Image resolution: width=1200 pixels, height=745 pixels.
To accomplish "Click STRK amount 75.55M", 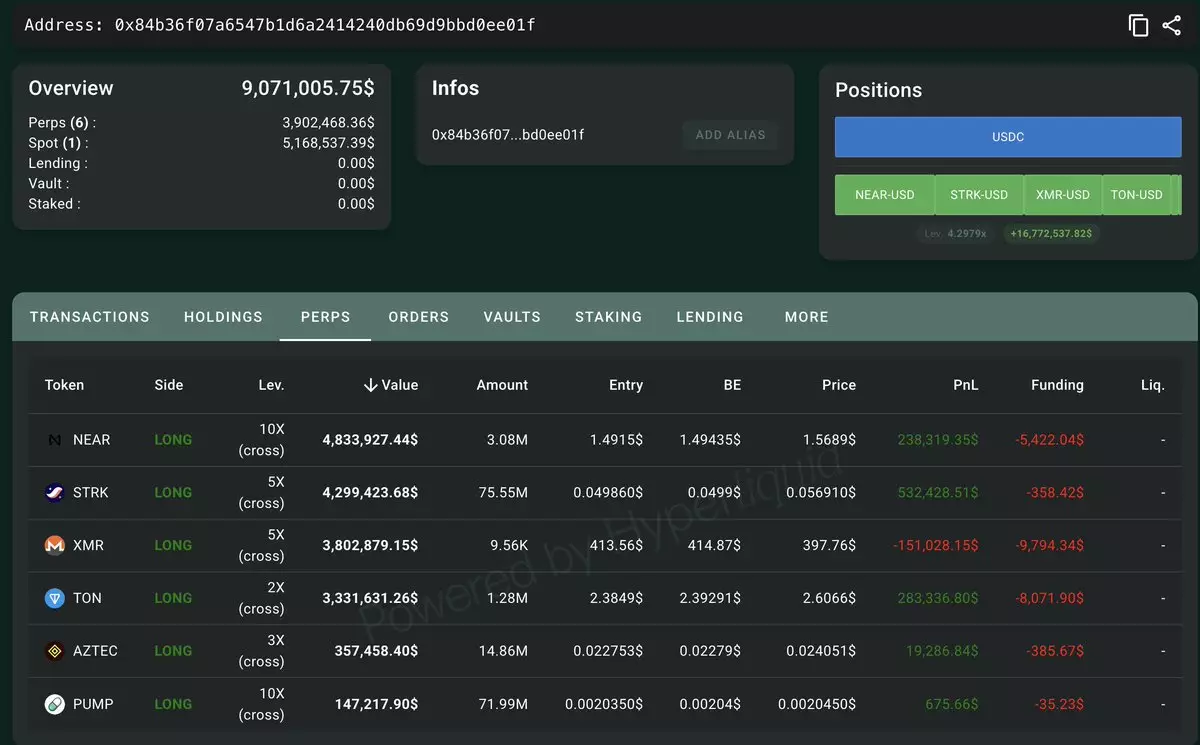I will 503,493.
